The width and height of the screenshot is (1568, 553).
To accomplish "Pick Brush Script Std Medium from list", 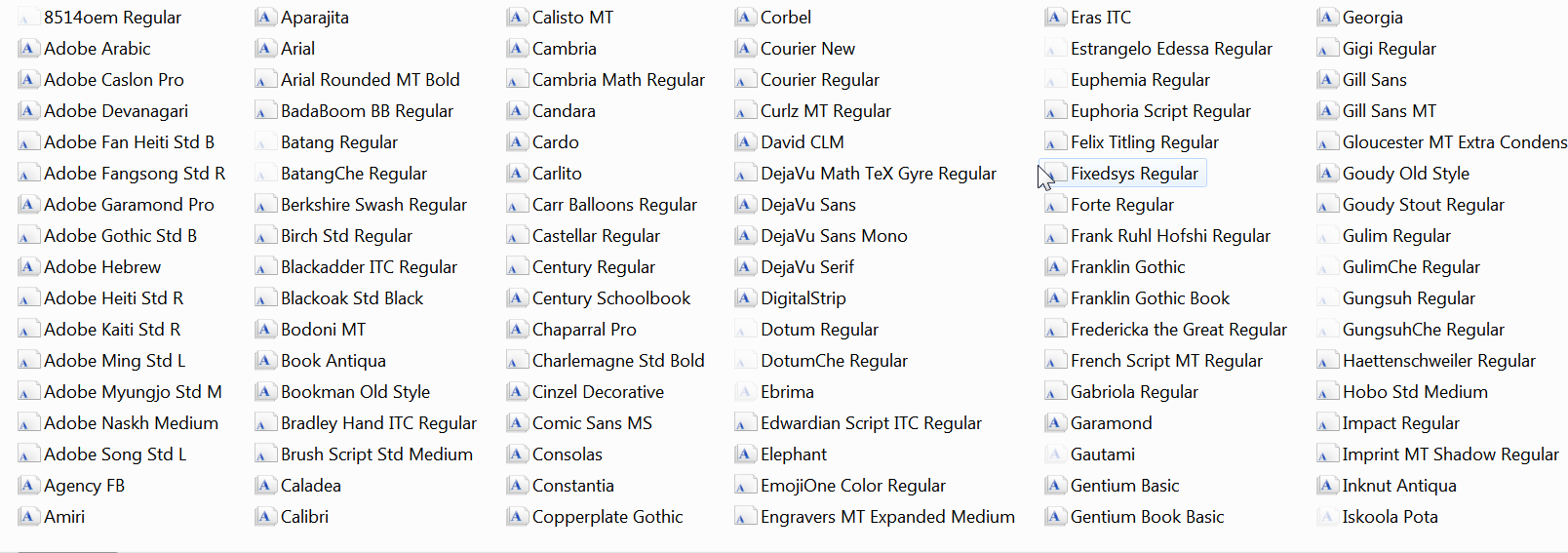I will click(376, 454).
